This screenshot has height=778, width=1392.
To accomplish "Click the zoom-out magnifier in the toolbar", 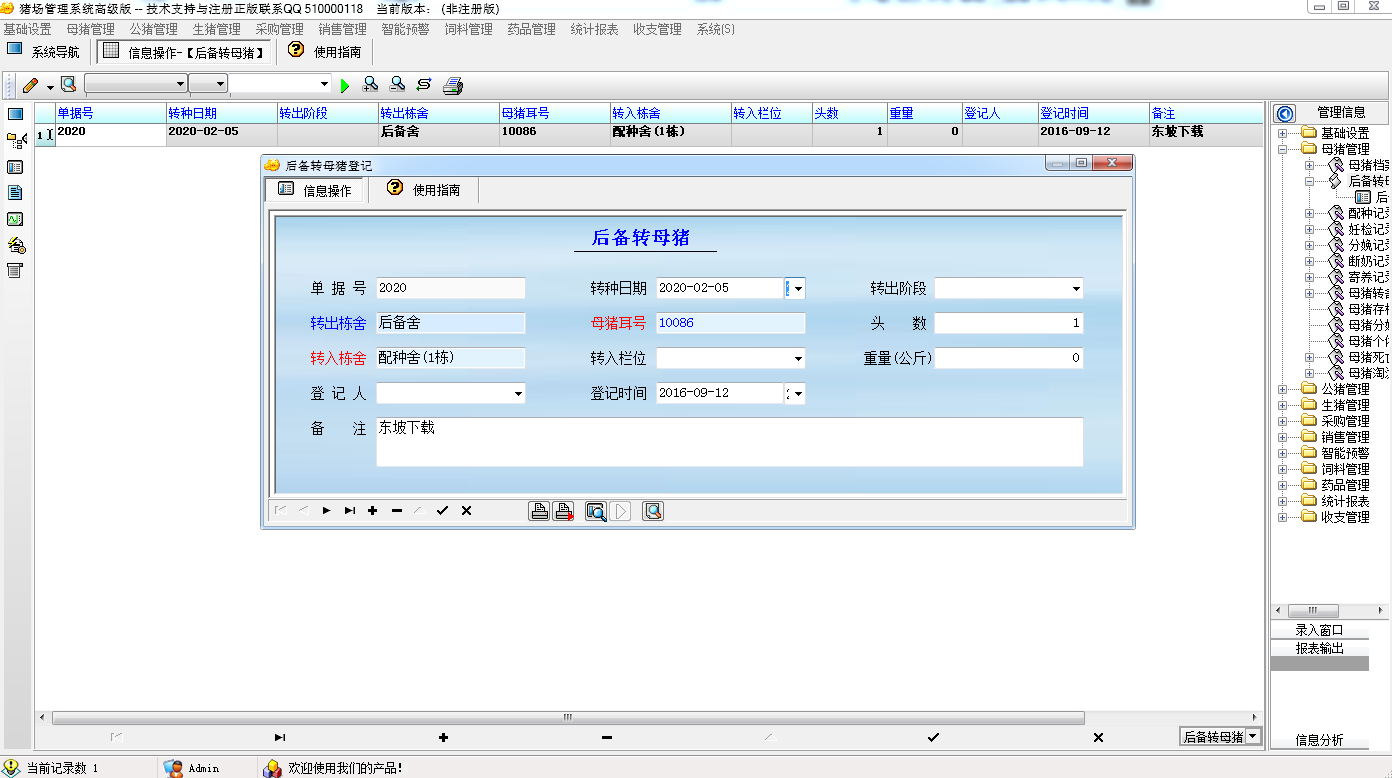I will [x=397, y=85].
